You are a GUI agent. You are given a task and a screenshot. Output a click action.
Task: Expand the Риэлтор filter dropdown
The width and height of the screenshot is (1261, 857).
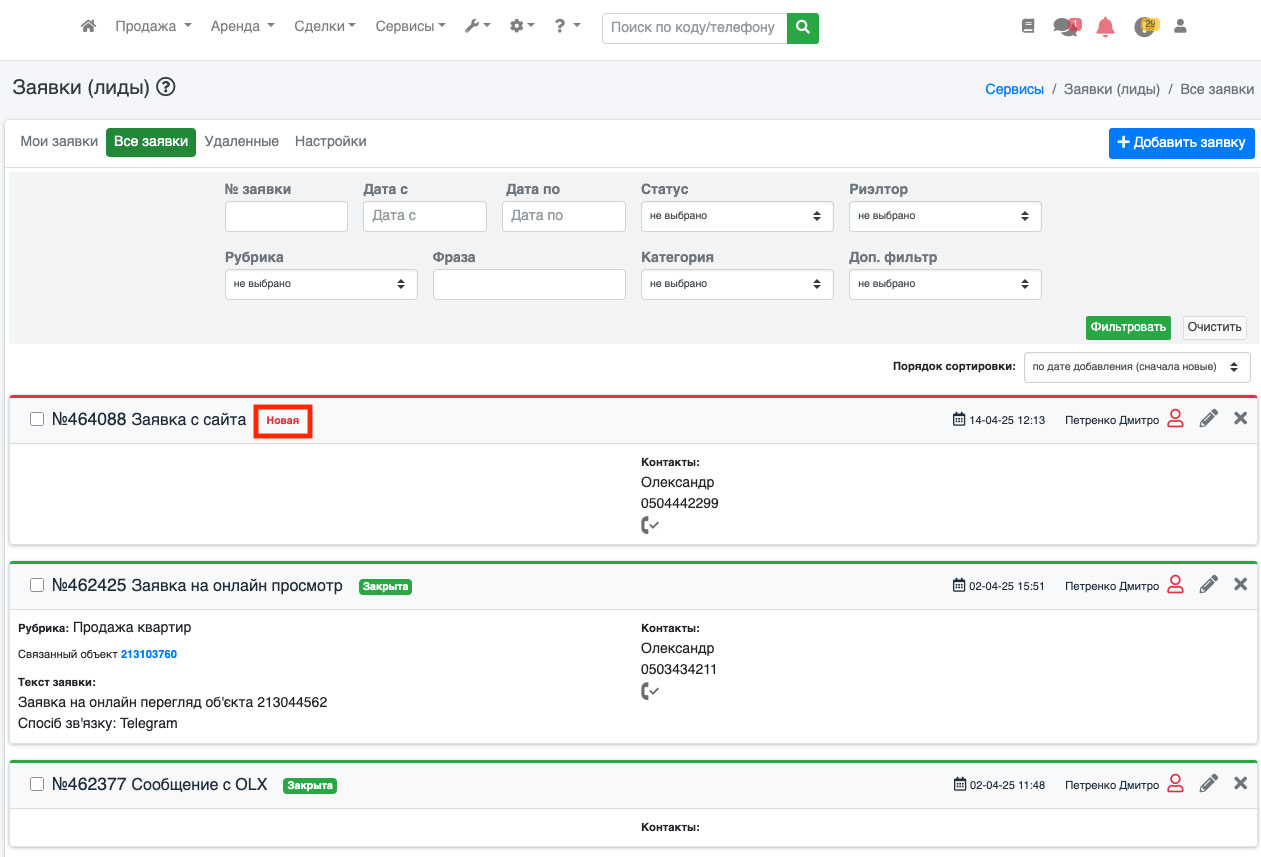click(x=944, y=216)
